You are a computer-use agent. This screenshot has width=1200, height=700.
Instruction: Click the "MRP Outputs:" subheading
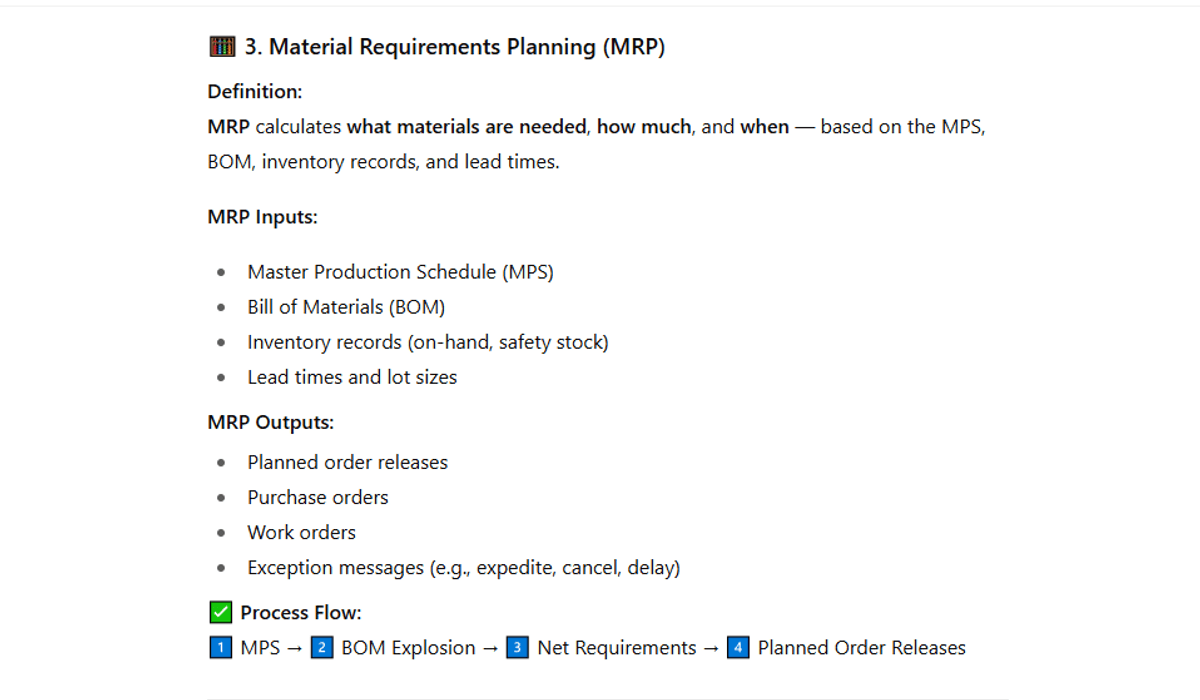pyautogui.click(x=270, y=422)
